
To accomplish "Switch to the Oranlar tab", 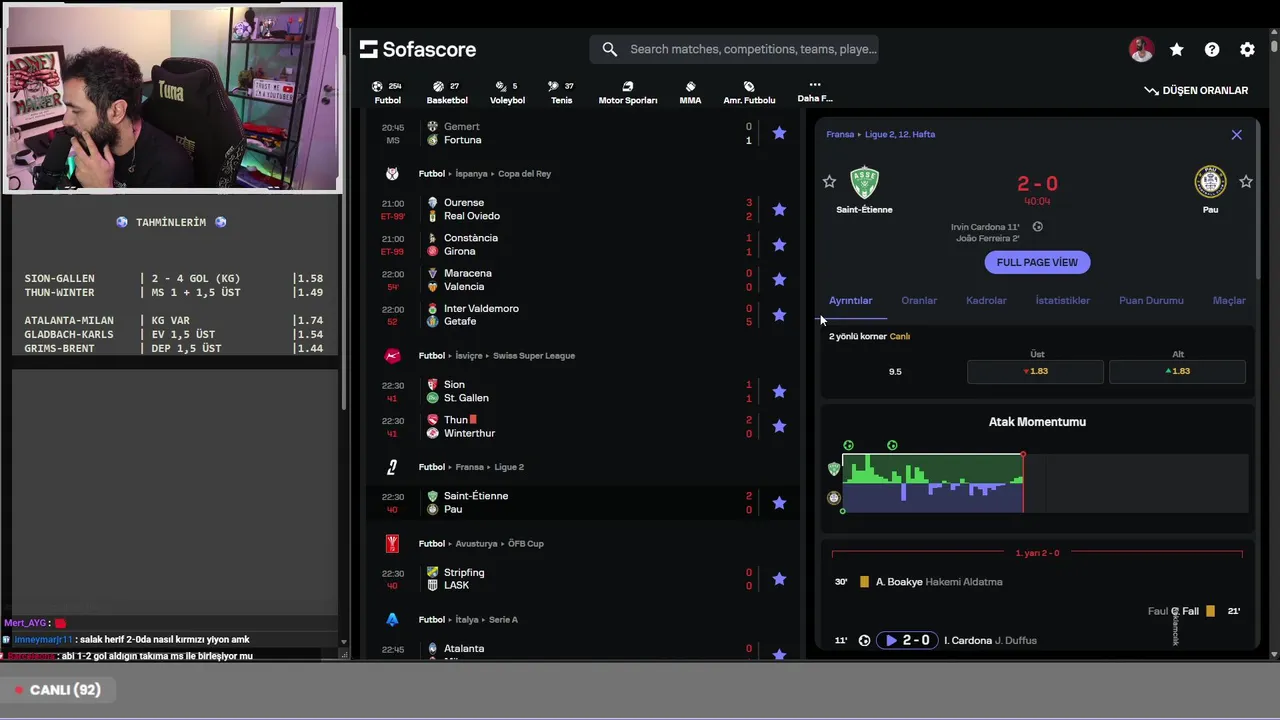I will click(x=919, y=300).
